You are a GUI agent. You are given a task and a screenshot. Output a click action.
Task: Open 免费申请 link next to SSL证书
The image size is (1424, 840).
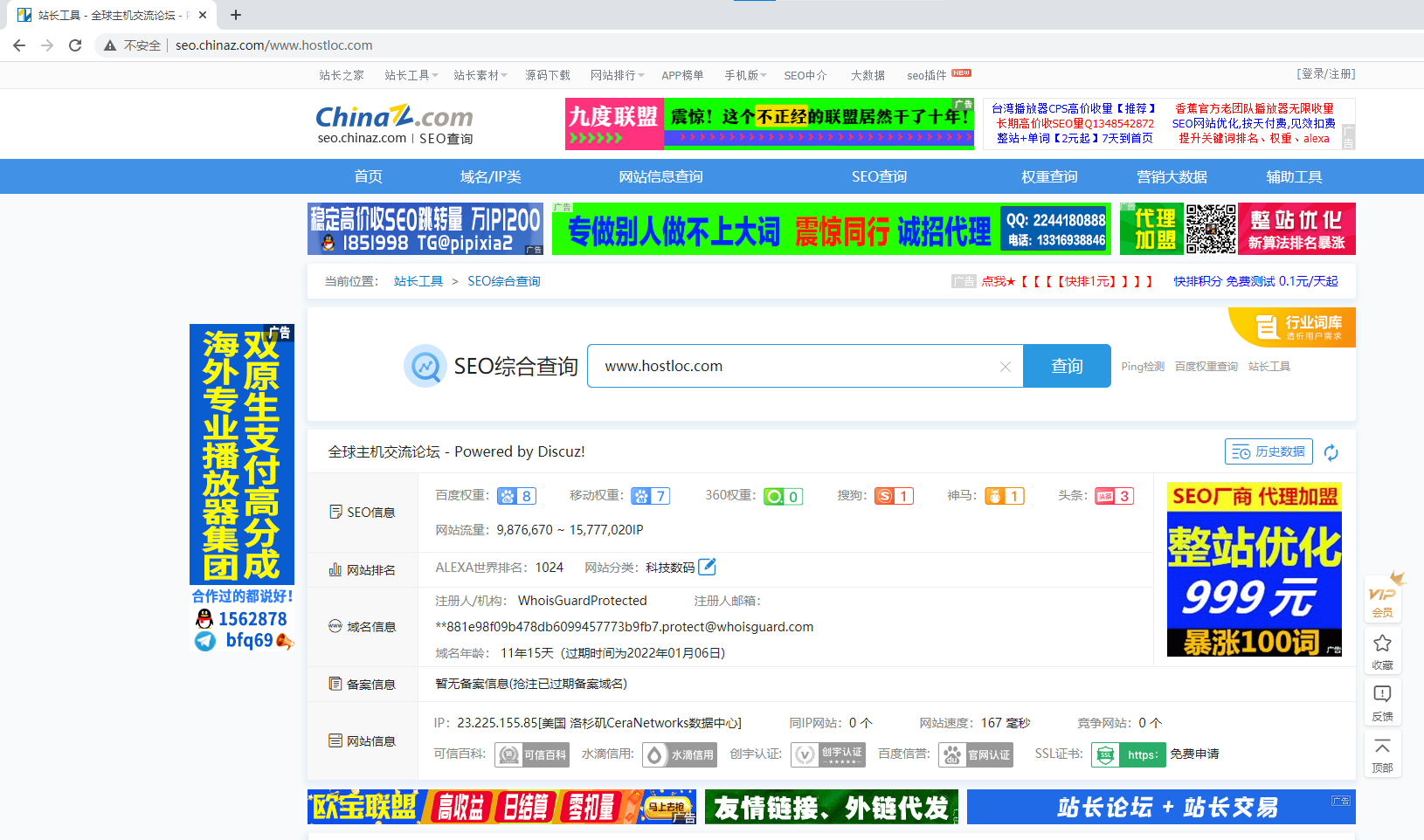1195,754
